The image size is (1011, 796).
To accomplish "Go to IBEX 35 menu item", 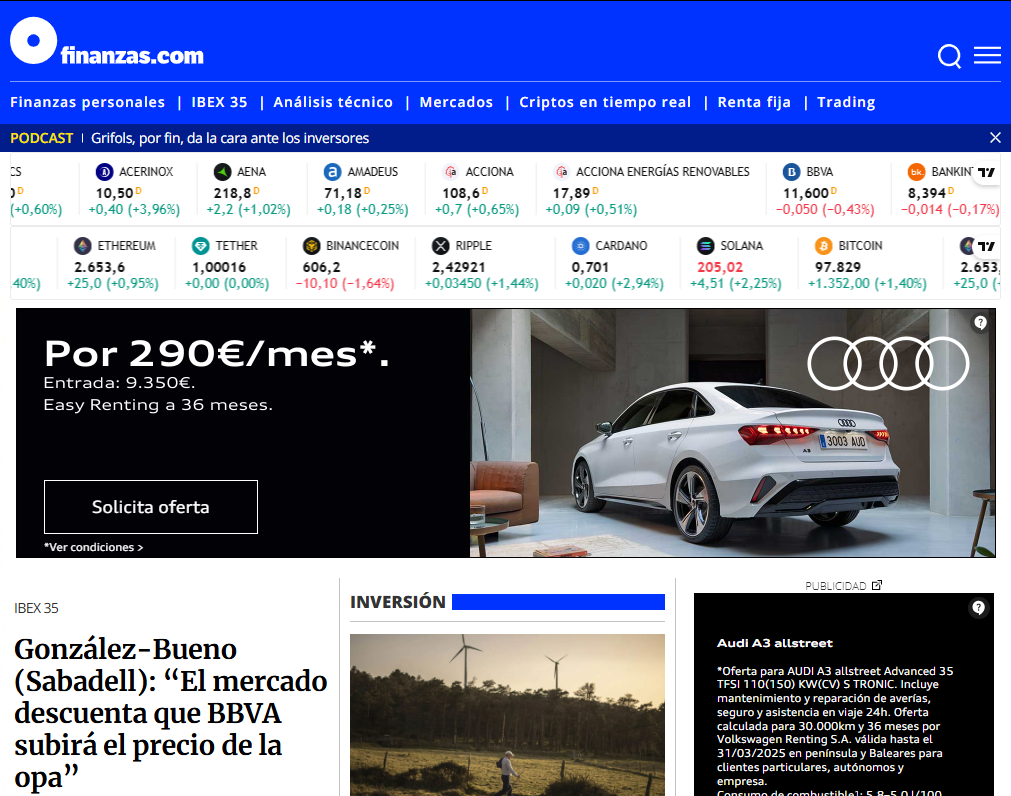I will [x=219, y=102].
